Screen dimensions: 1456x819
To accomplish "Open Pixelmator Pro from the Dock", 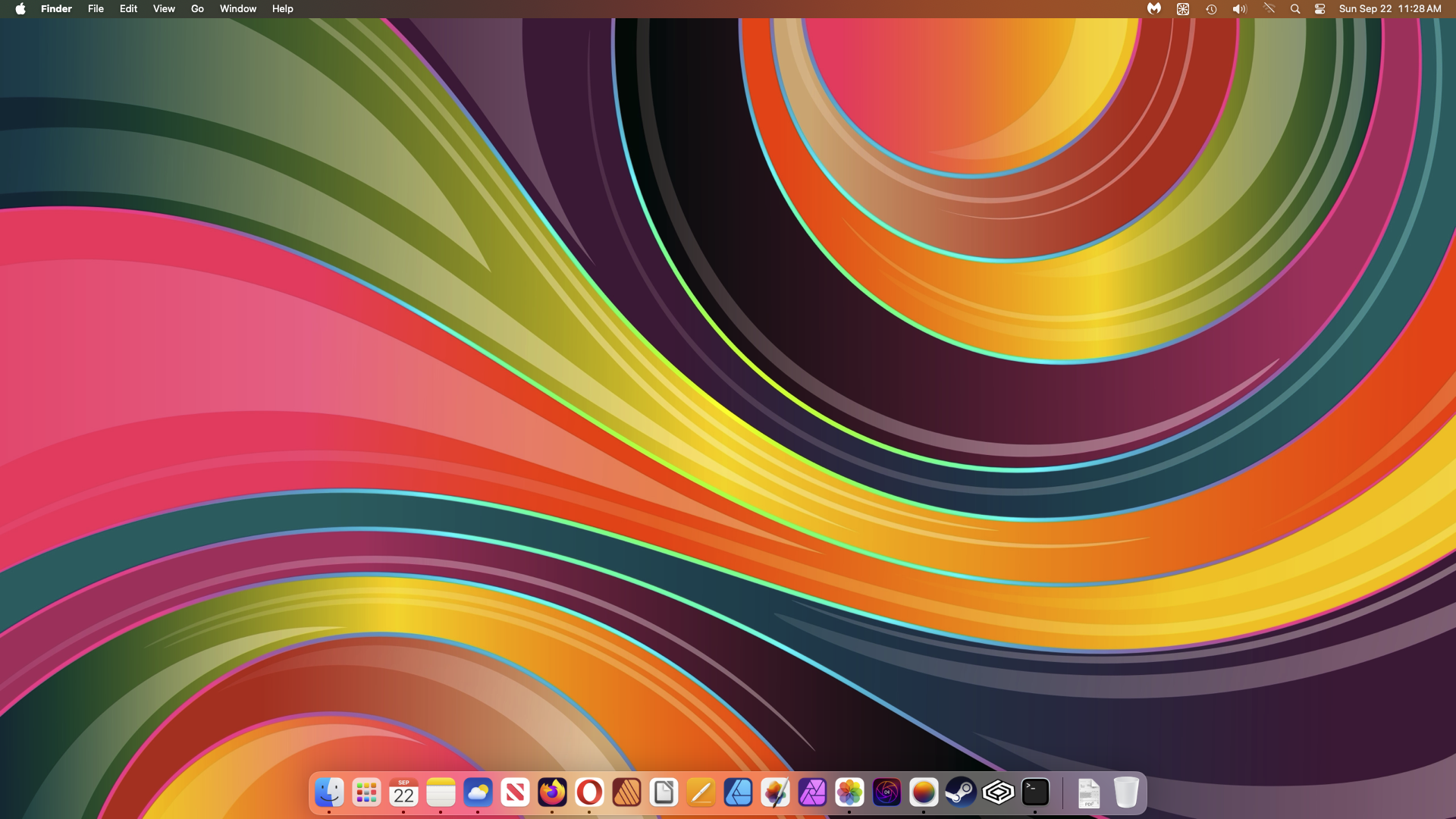I will tap(775, 792).
